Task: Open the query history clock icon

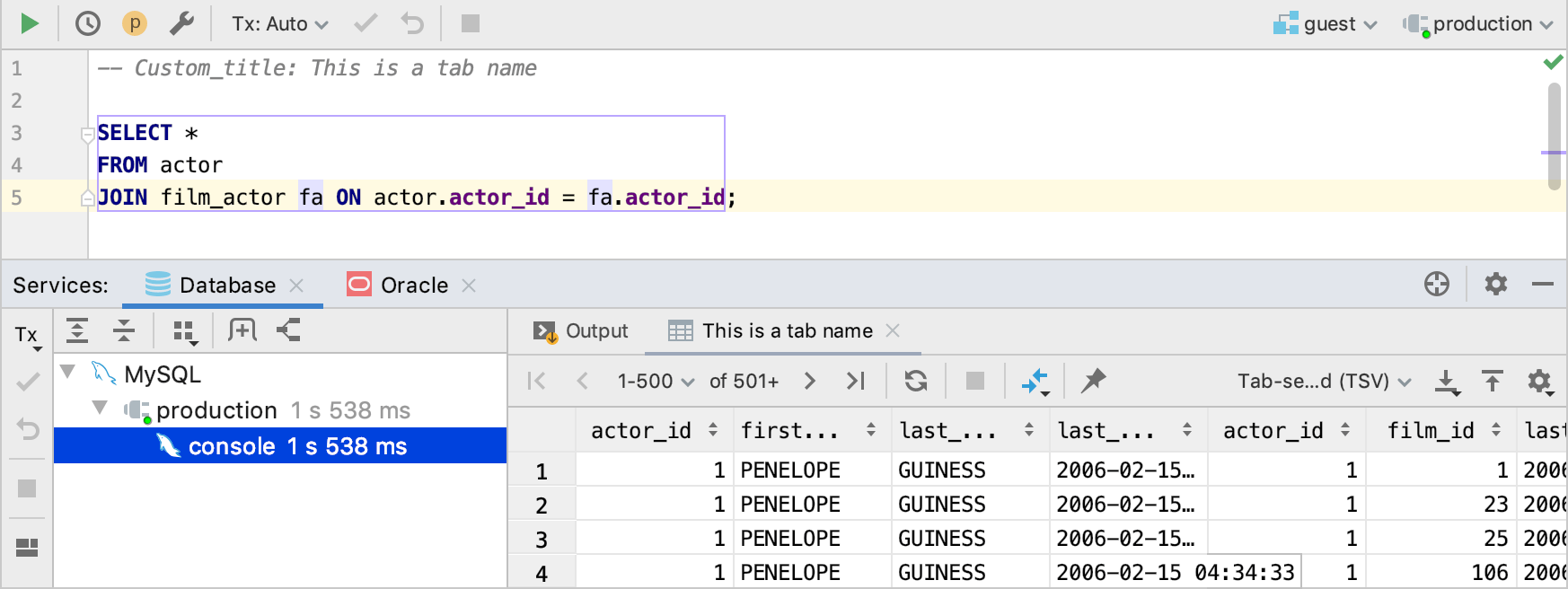Action: point(88,23)
